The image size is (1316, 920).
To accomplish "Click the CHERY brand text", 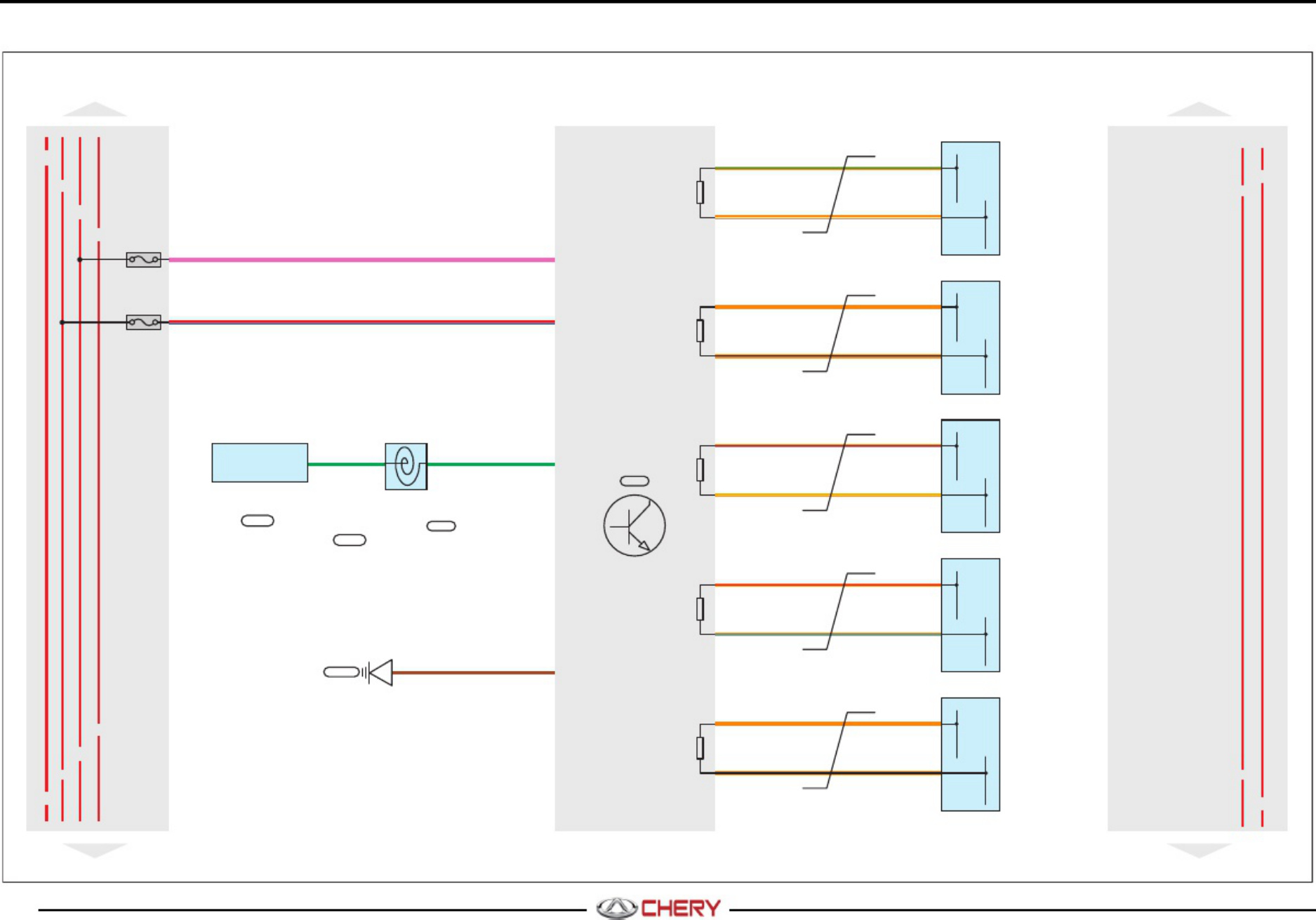I will click(x=681, y=908).
